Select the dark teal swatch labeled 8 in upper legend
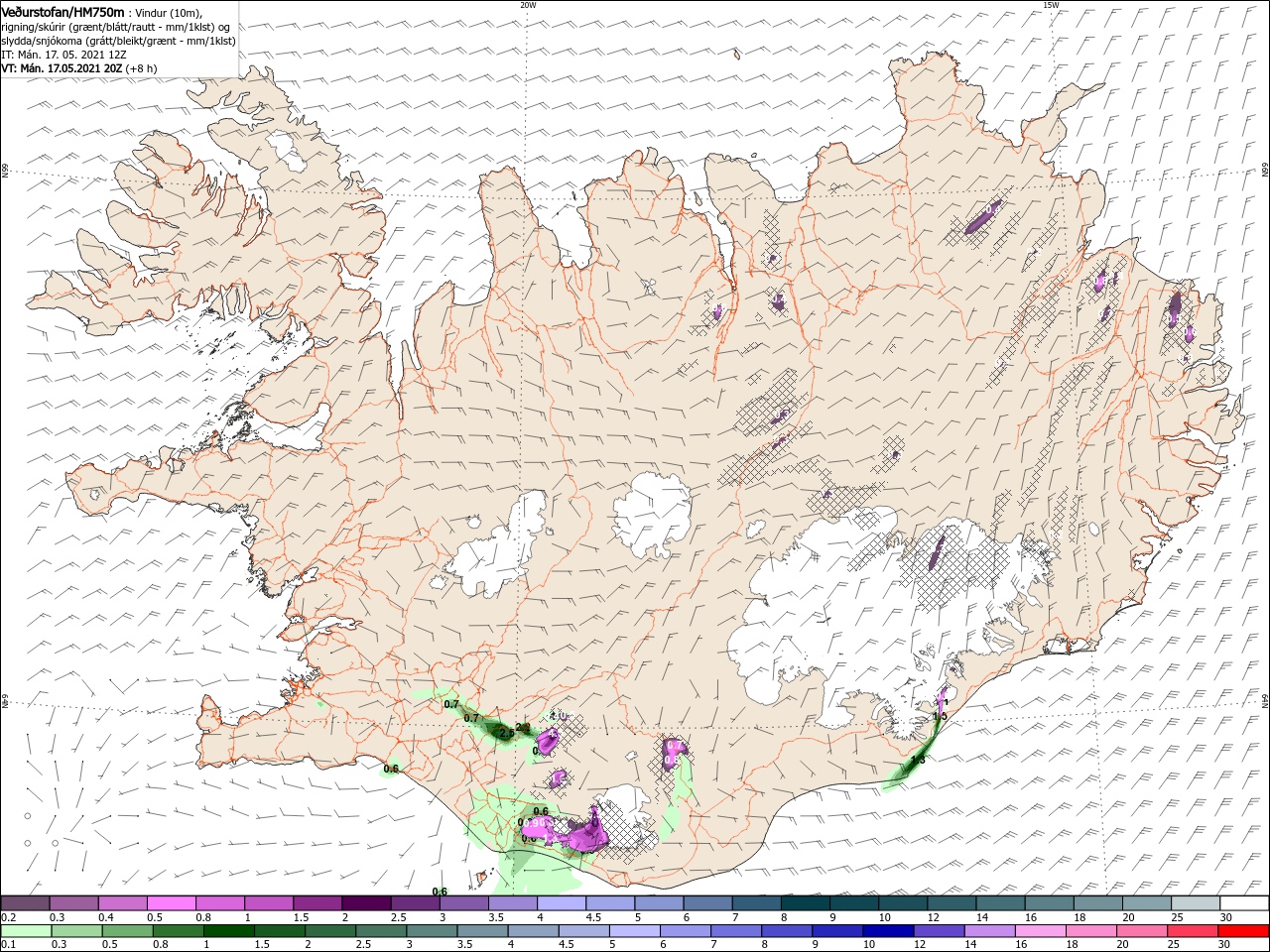This screenshot has width=1270, height=952. tap(804, 903)
